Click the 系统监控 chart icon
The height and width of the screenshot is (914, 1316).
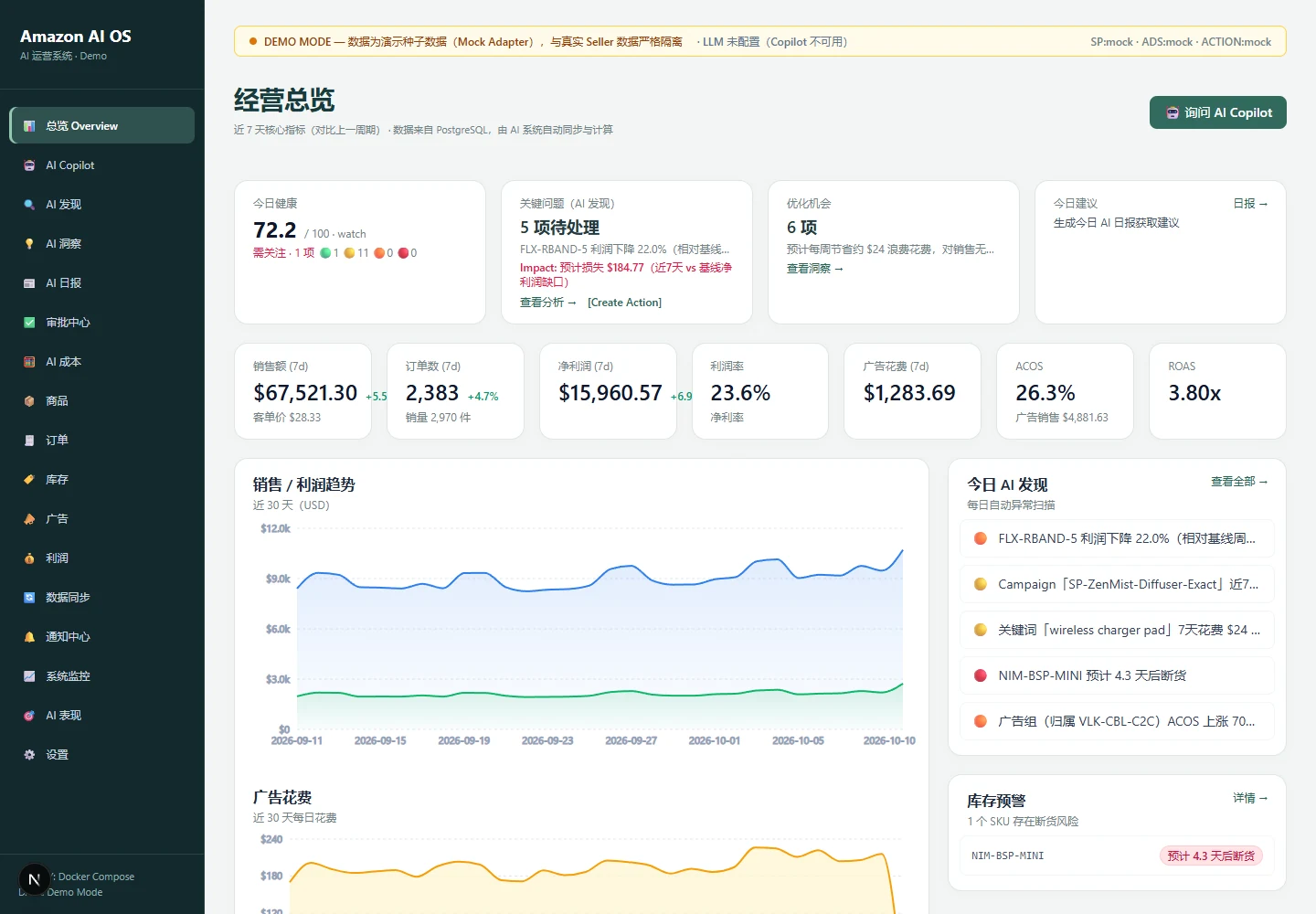[x=29, y=676]
